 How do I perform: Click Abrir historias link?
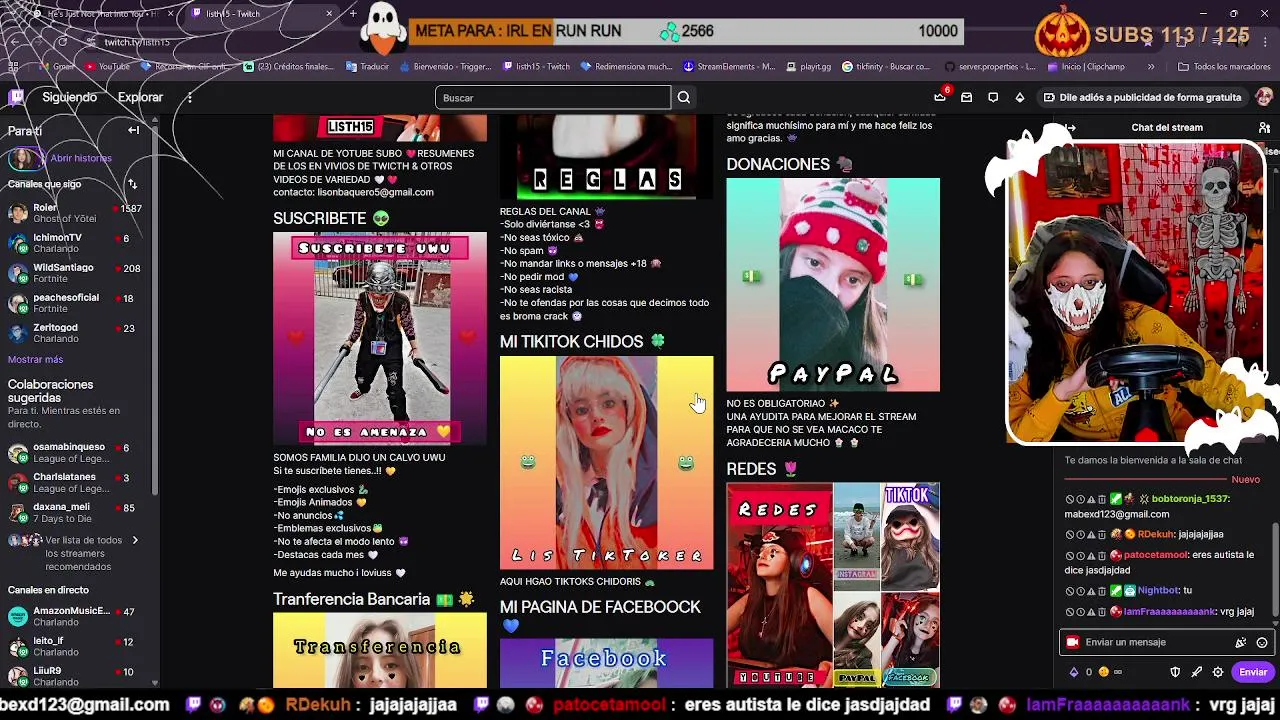(x=81, y=158)
